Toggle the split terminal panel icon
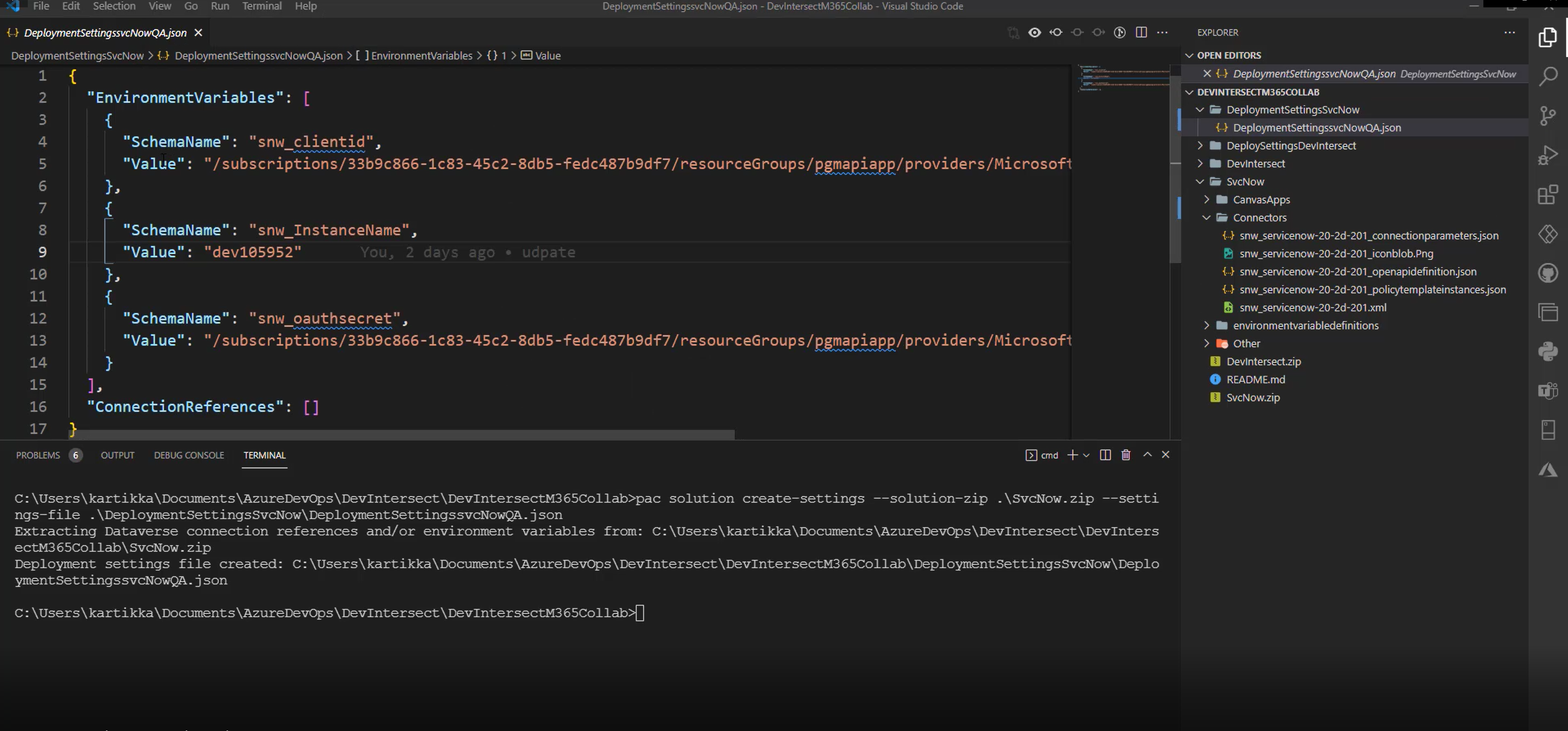Viewport: 1568px width, 731px height. click(x=1105, y=455)
